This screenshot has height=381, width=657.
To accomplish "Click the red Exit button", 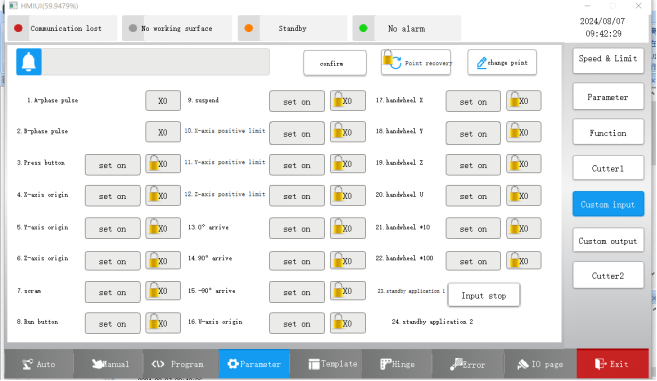I will pyautogui.click(x=612, y=364).
